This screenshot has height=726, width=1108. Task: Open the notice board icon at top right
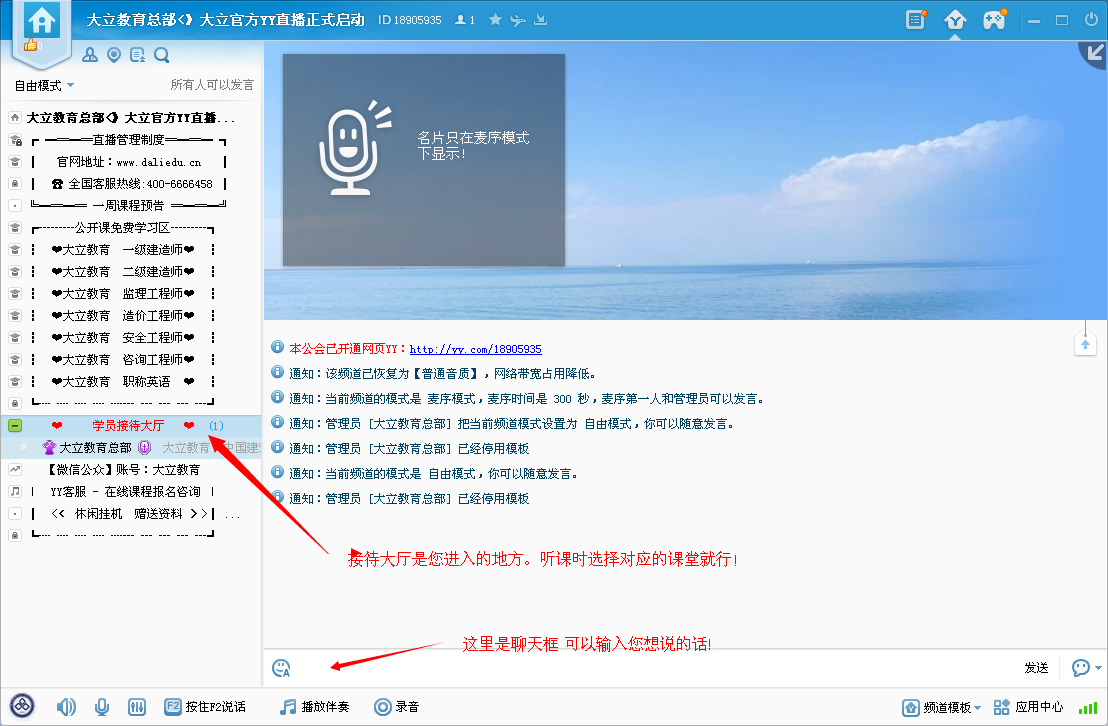pyautogui.click(x=916, y=19)
